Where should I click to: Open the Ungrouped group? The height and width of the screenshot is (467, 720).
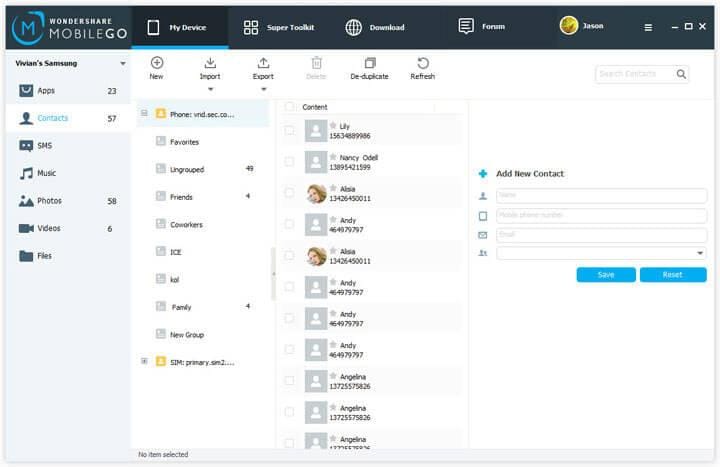[x=203, y=169]
